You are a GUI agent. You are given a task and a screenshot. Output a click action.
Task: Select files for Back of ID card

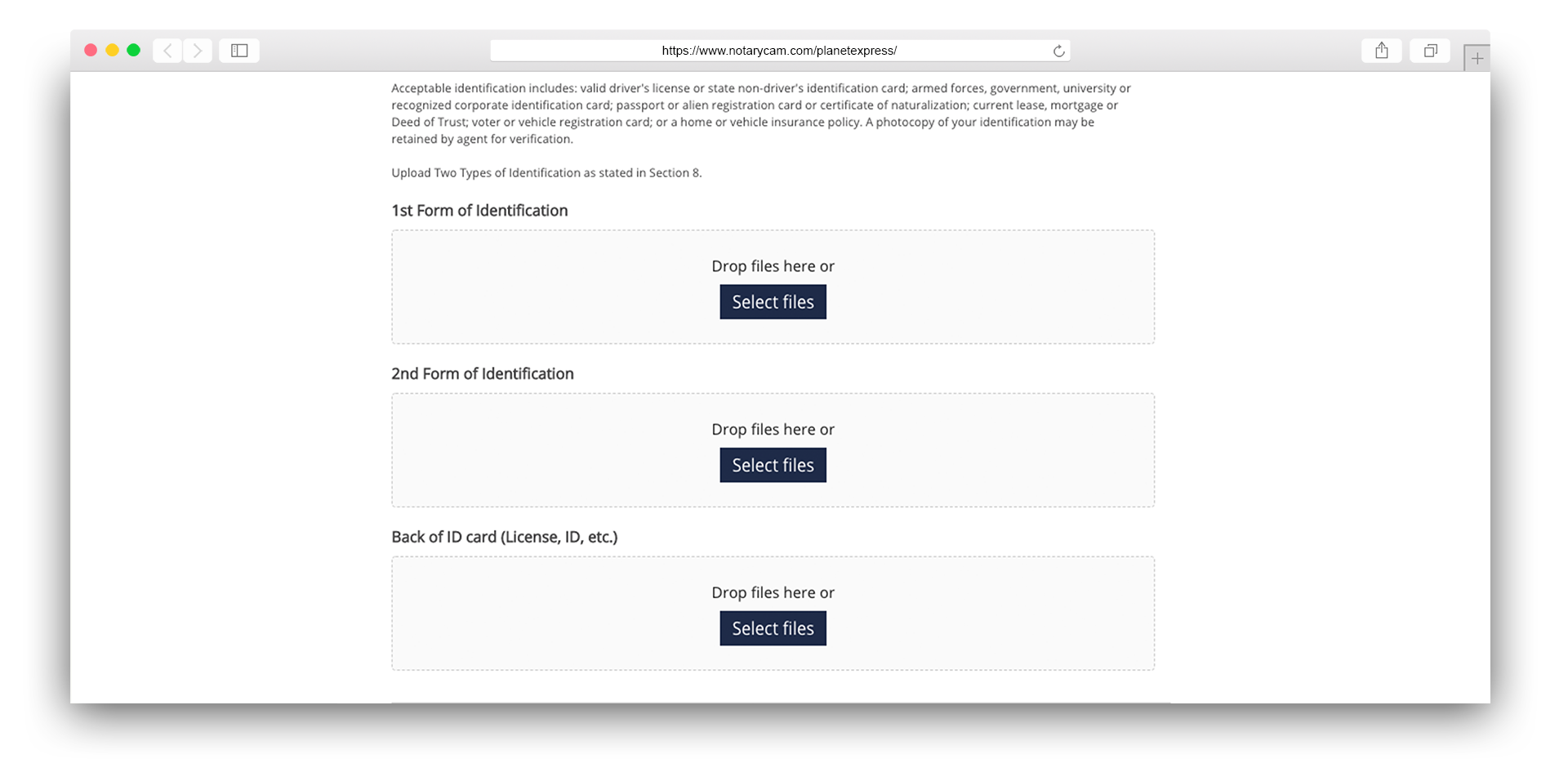tap(773, 629)
